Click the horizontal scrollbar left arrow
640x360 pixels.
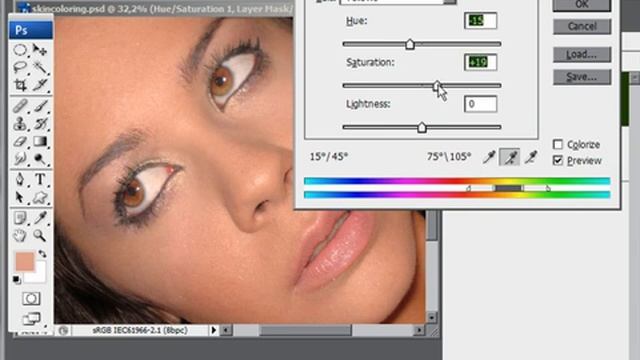[226, 330]
